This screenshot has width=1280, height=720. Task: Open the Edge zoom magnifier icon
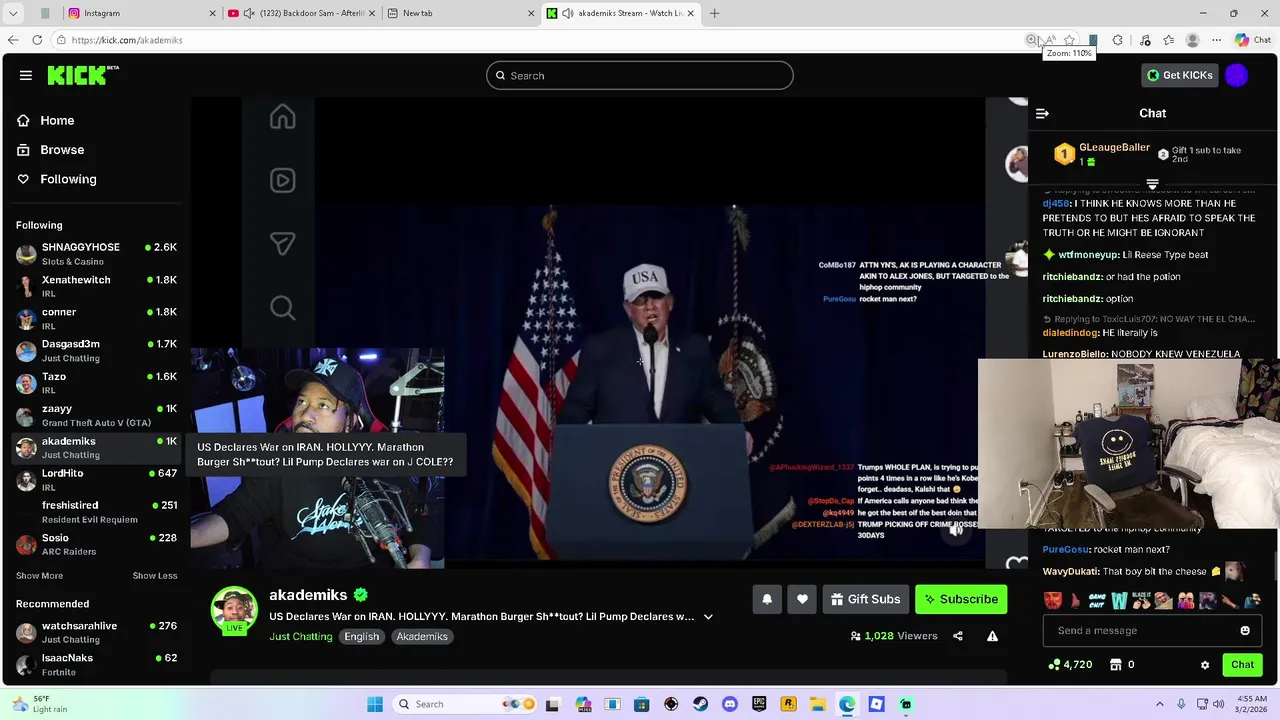click(x=1031, y=40)
